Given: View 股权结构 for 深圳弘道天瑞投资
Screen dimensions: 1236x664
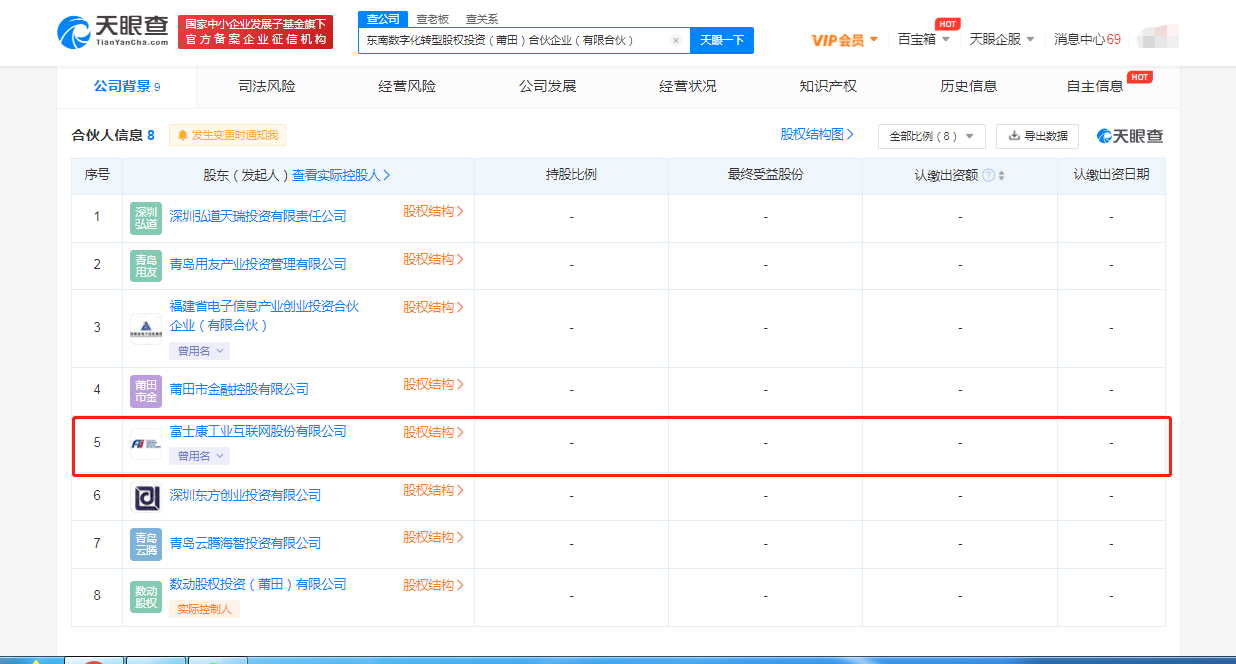Looking at the screenshot, I should click(x=434, y=211).
